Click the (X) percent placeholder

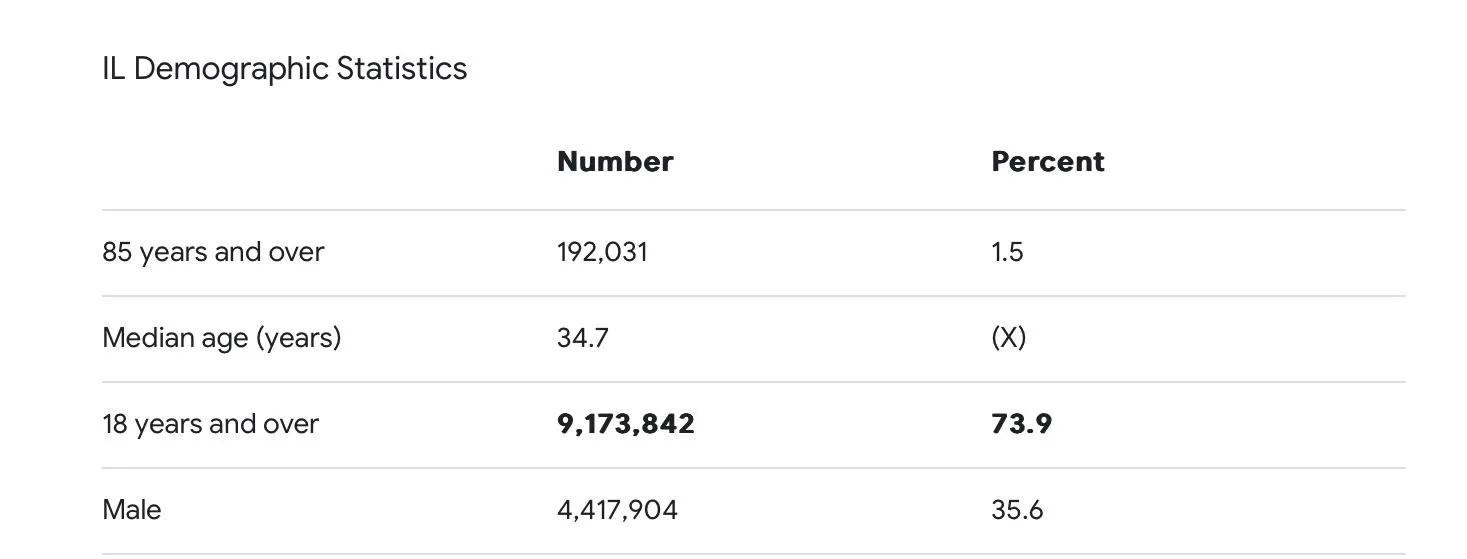click(1008, 338)
